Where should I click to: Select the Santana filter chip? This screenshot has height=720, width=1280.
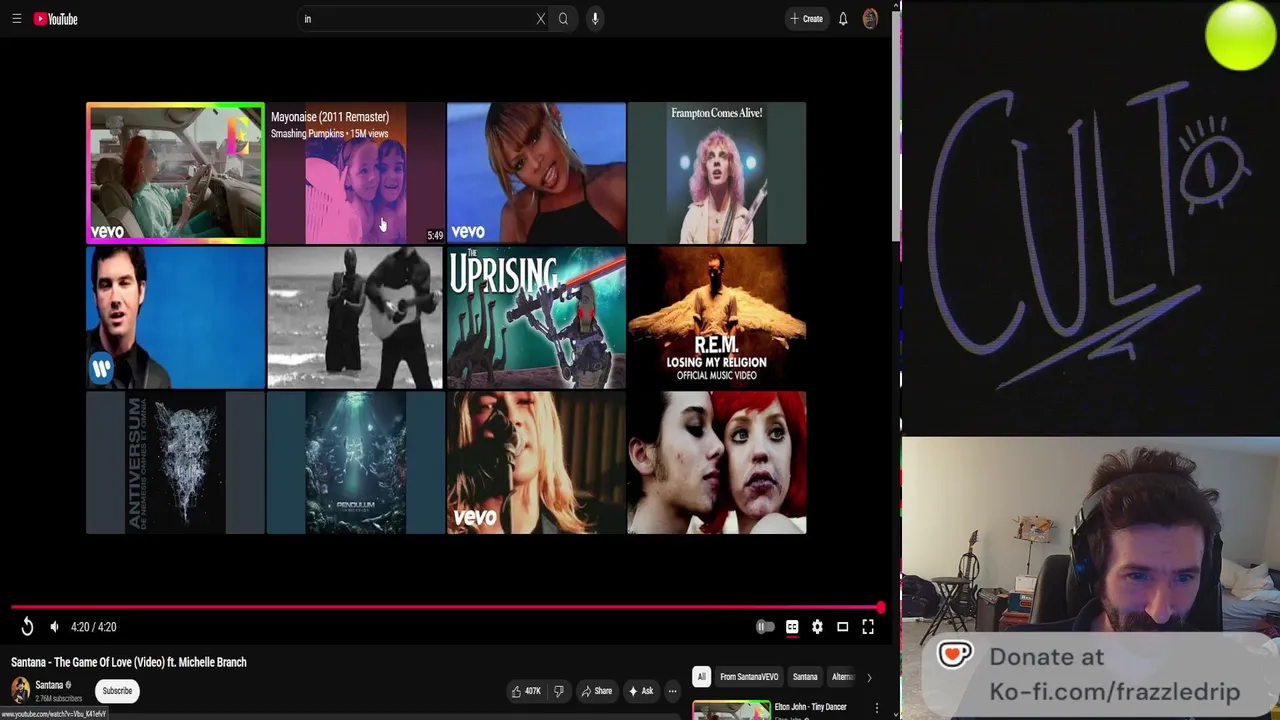pos(805,677)
